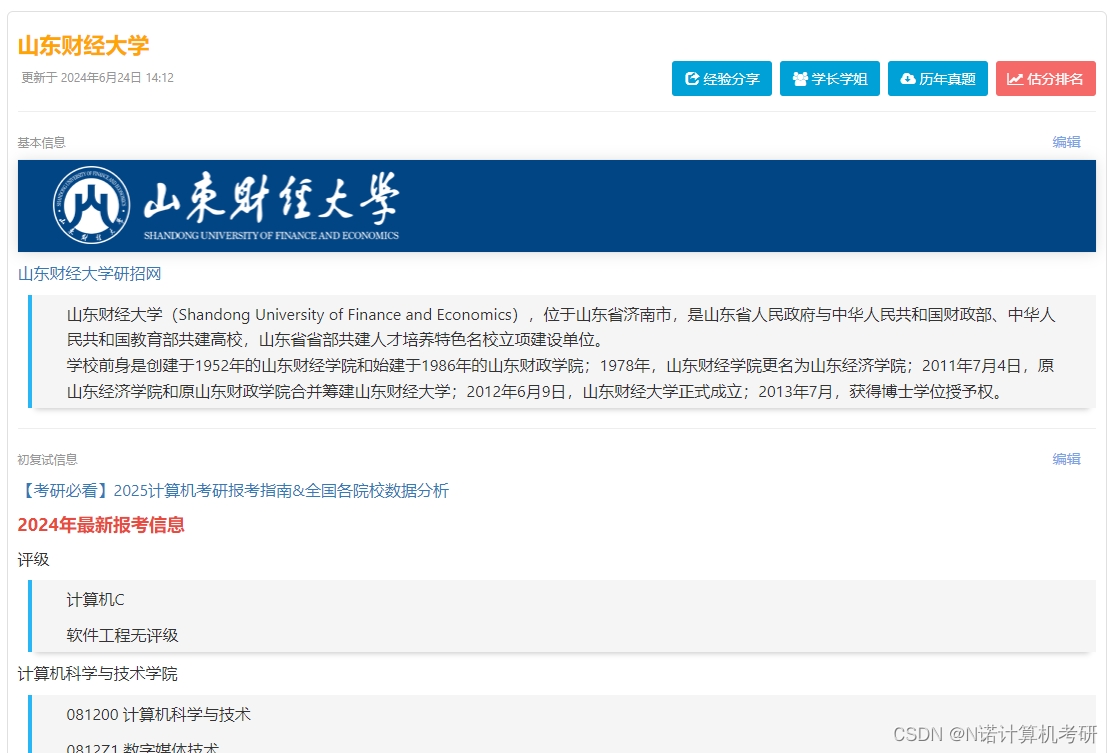Click the school history paragraph starting 学校前身

click(561, 379)
